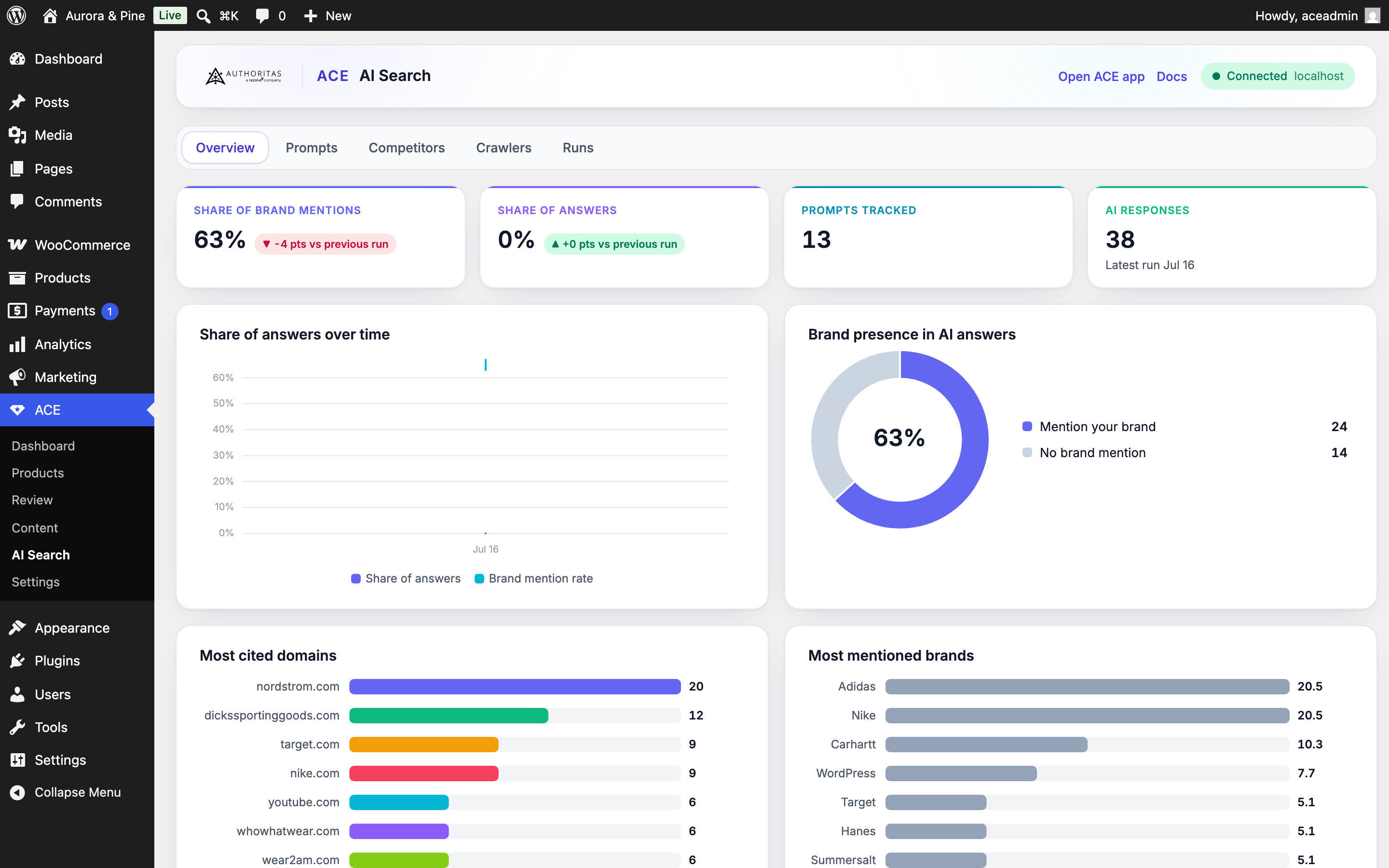Click the WordPress logo icon

[x=17, y=15]
